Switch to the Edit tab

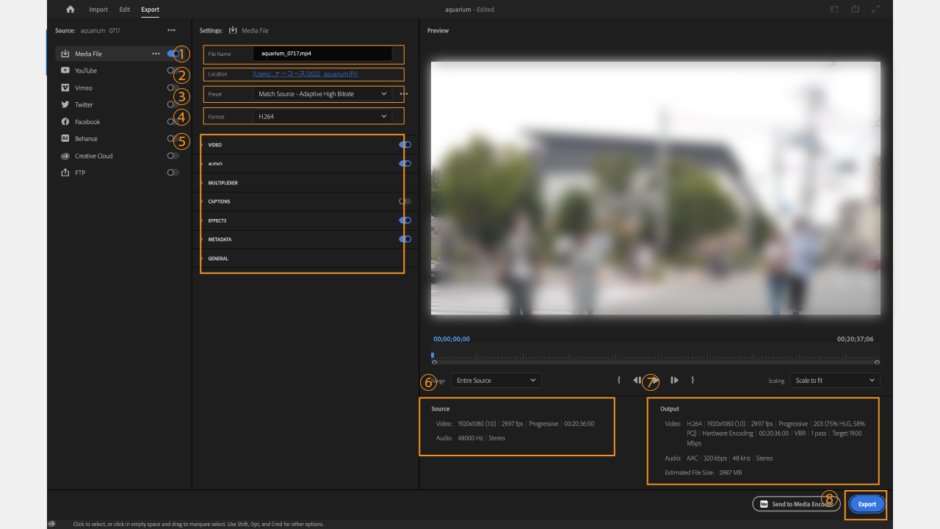124,9
